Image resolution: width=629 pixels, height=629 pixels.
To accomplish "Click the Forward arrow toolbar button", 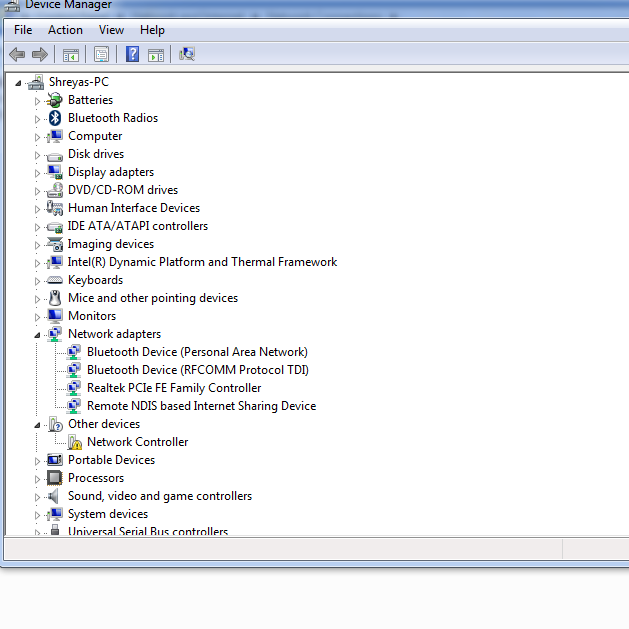I will [x=40, y=54].
